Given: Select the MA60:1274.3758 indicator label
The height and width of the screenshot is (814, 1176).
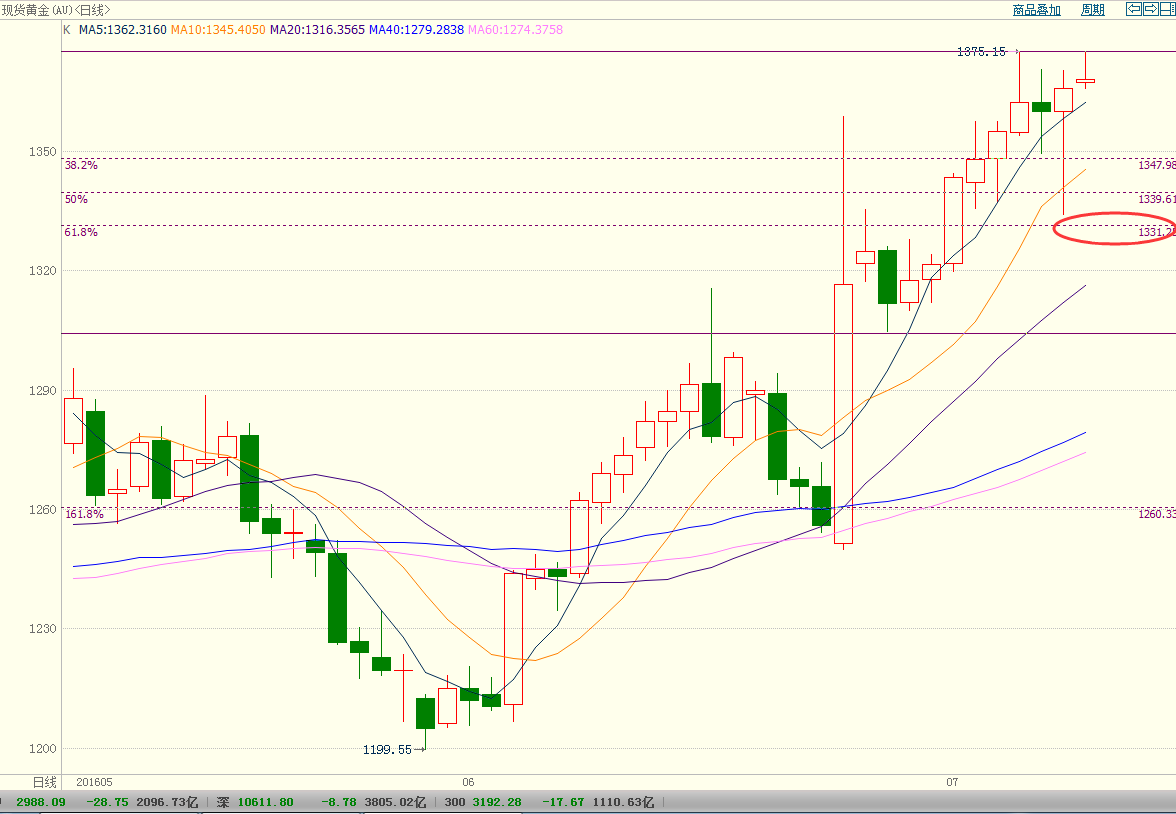Looking at the screenshot, I should 515,30.
